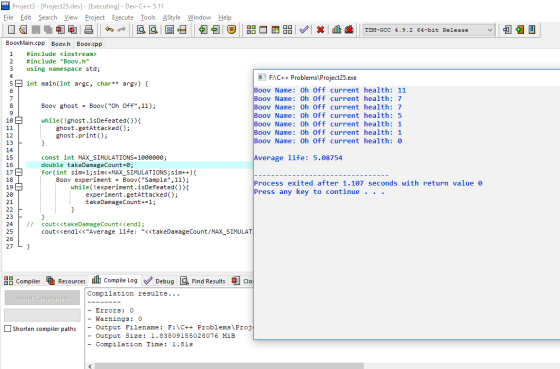Click the compile progress bar under Abort Compilation

(42, 315)
